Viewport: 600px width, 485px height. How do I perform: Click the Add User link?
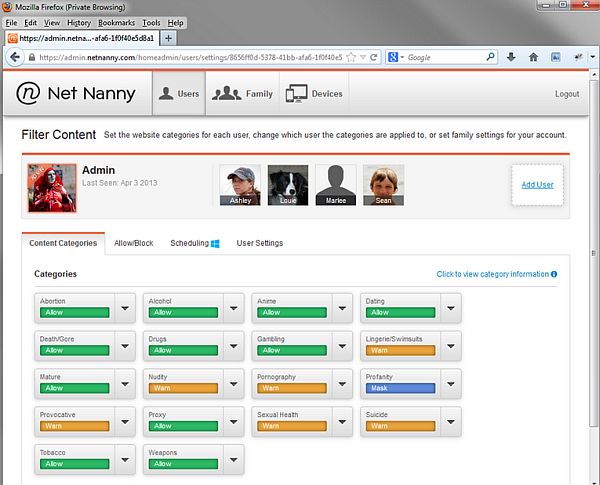pyautogui.click(x=537, y=185)
